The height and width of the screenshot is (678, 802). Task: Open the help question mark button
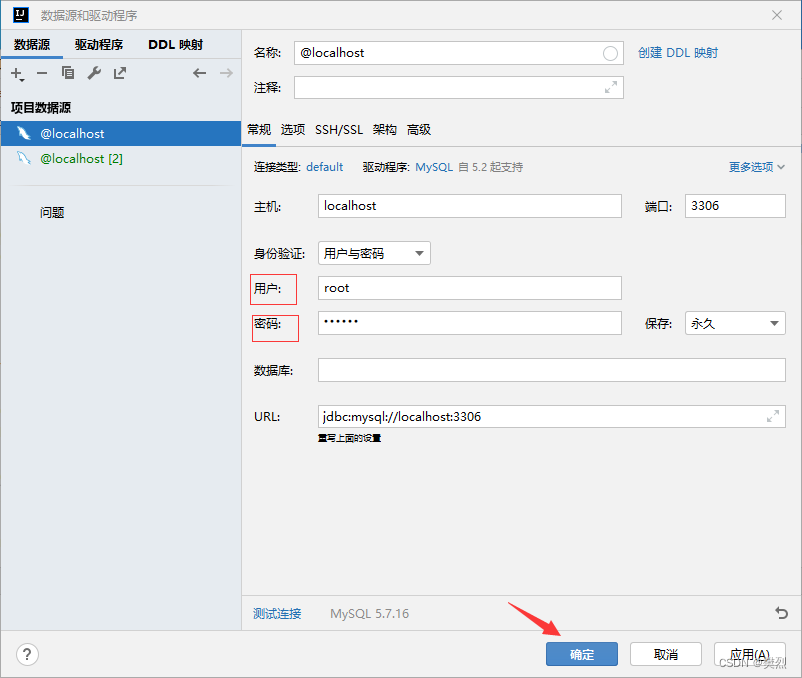click(x=27, y=654)
